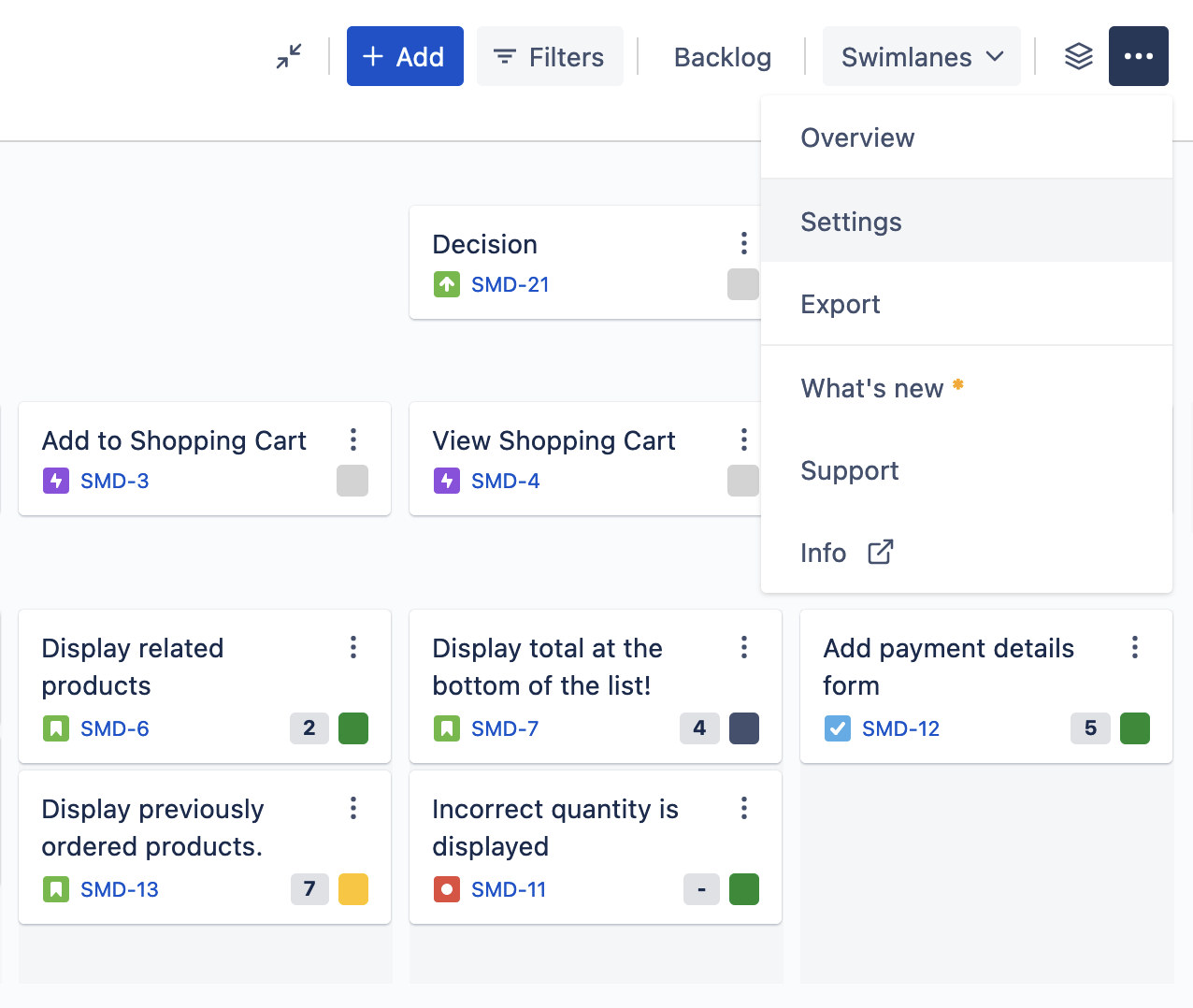This screenshot has height=1008, width=1193.
Task: Click the task checkmark icon on SMD-12
Action: [837, 728]
